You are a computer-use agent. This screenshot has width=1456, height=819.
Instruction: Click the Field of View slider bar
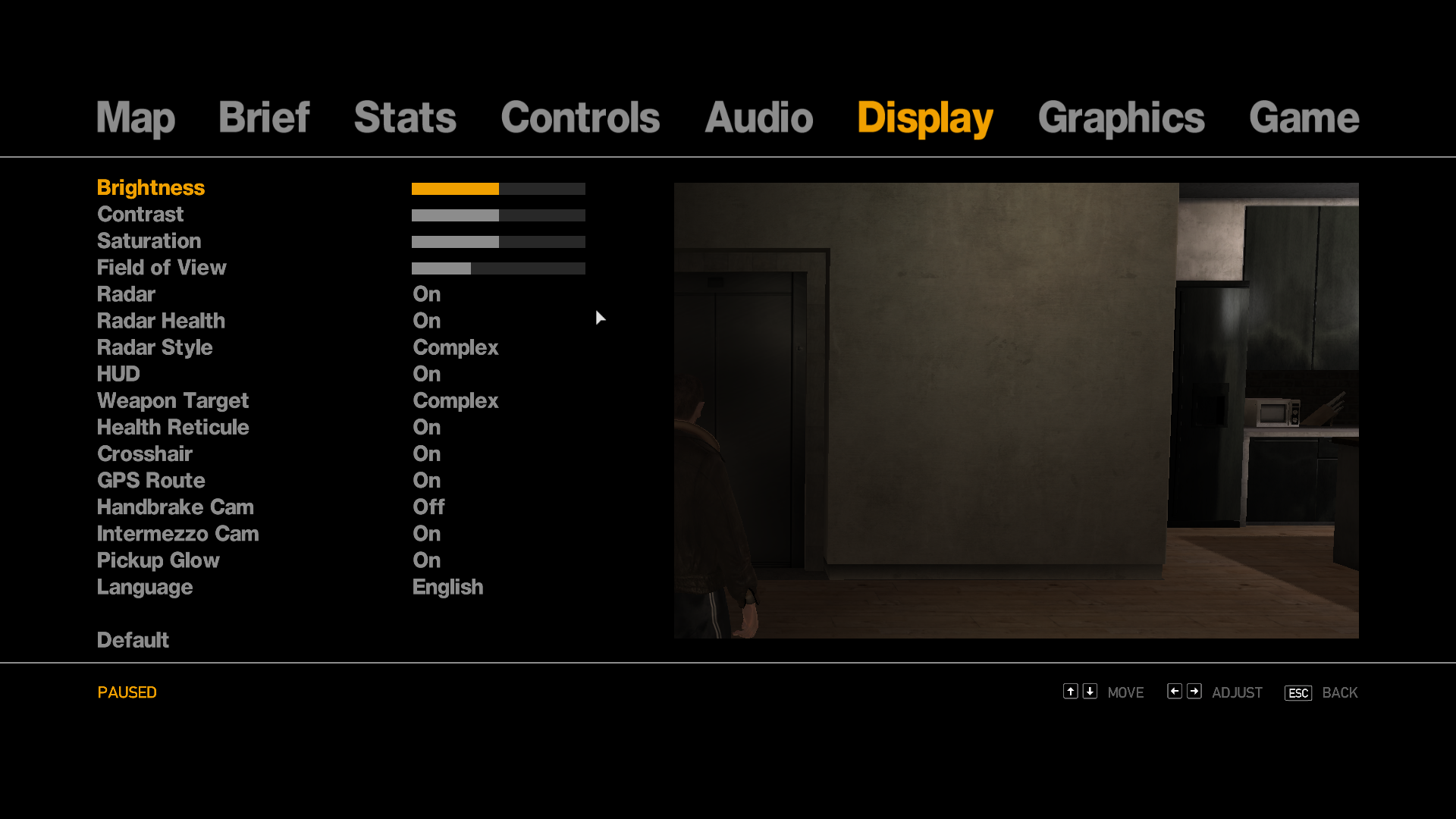(498, 268)
